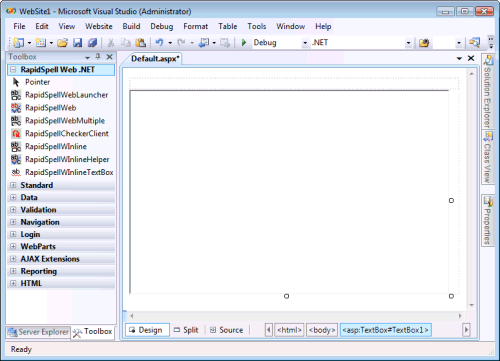
Task: Switch to the Source view
Action: coord(227,330)
